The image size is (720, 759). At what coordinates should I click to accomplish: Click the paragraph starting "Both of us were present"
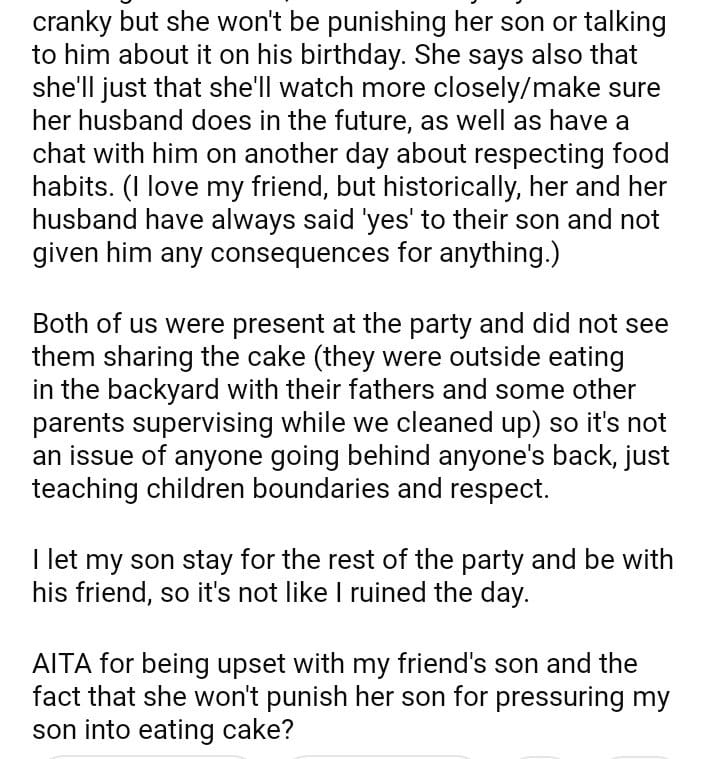350,406
